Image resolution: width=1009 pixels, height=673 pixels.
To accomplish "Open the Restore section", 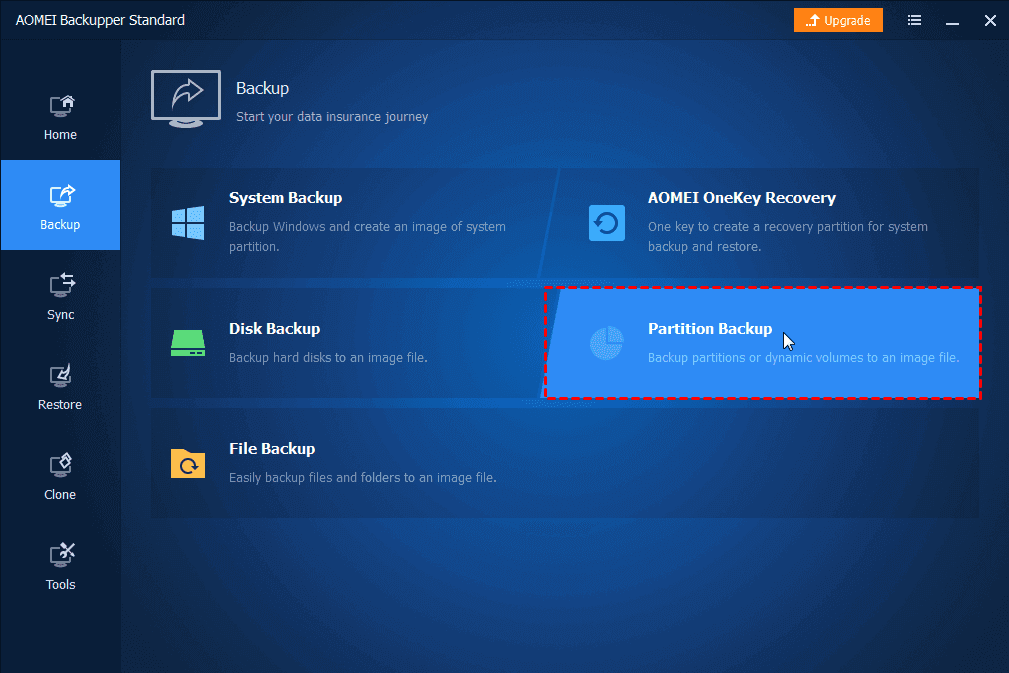I will point(60,386).
